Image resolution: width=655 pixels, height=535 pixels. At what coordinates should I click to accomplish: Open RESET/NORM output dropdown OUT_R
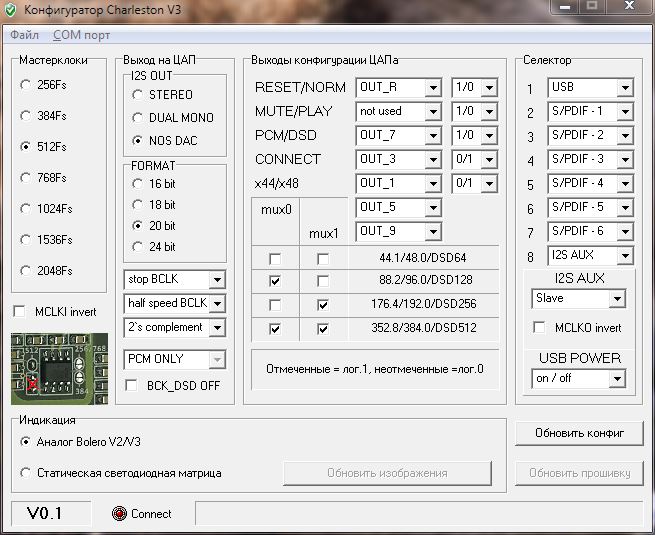point(399,87)
